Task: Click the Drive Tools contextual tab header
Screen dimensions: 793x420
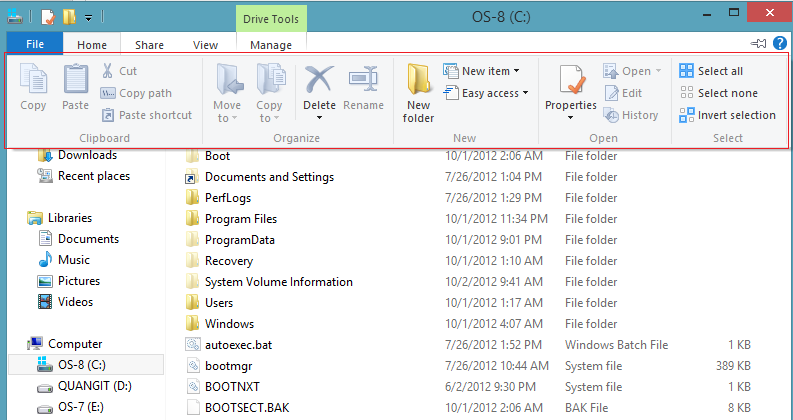Action: [x=271, y=19]
